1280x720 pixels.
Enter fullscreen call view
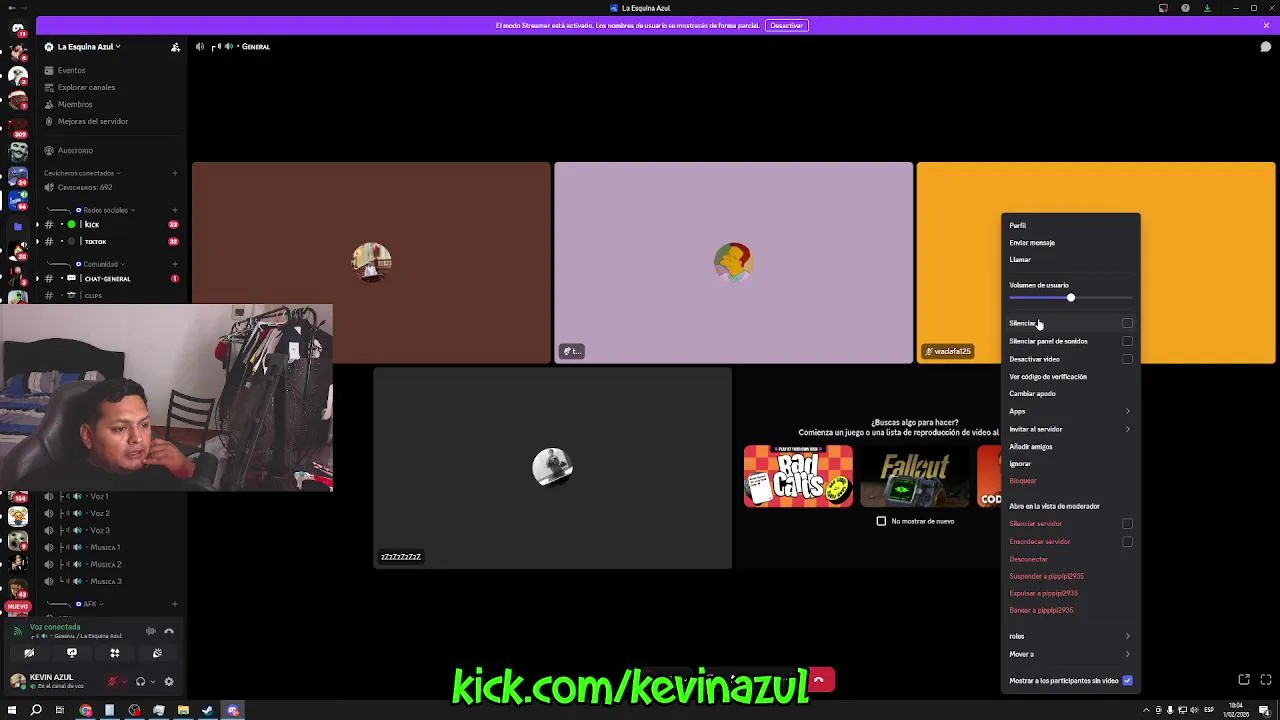click(1266, 680)
